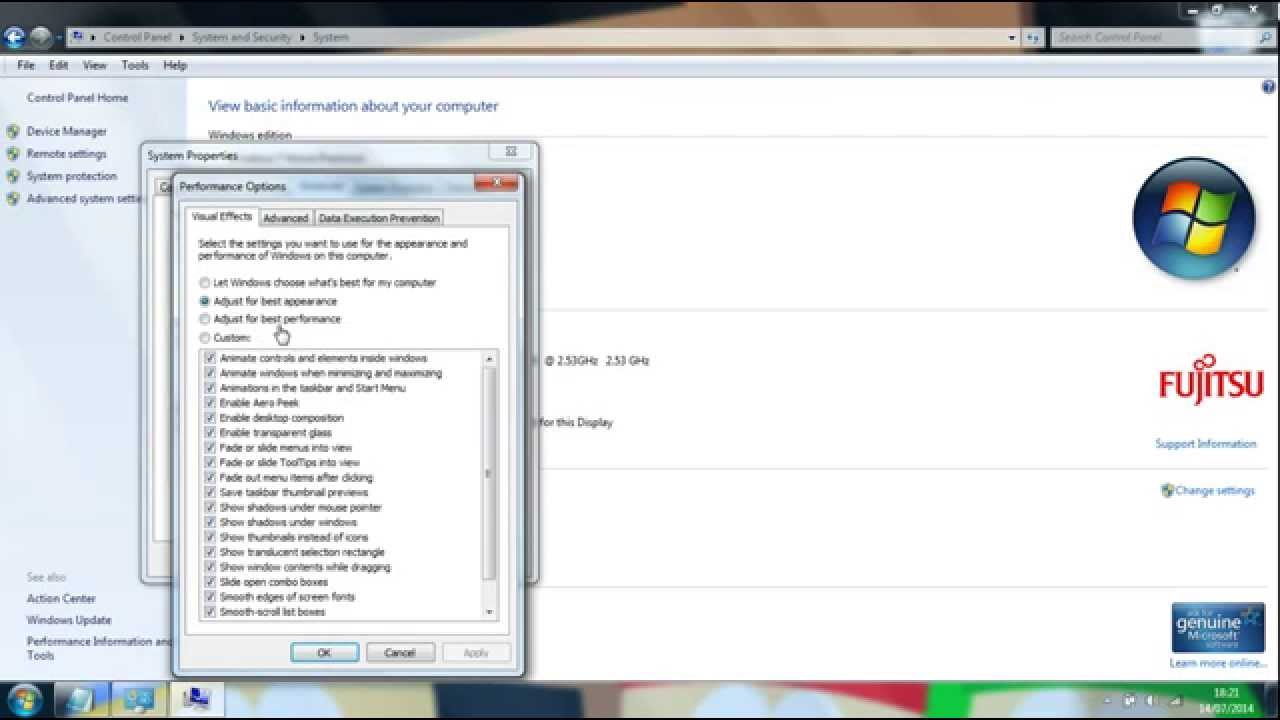Click shield icon beside Remote settings

[x=13, y=154]
